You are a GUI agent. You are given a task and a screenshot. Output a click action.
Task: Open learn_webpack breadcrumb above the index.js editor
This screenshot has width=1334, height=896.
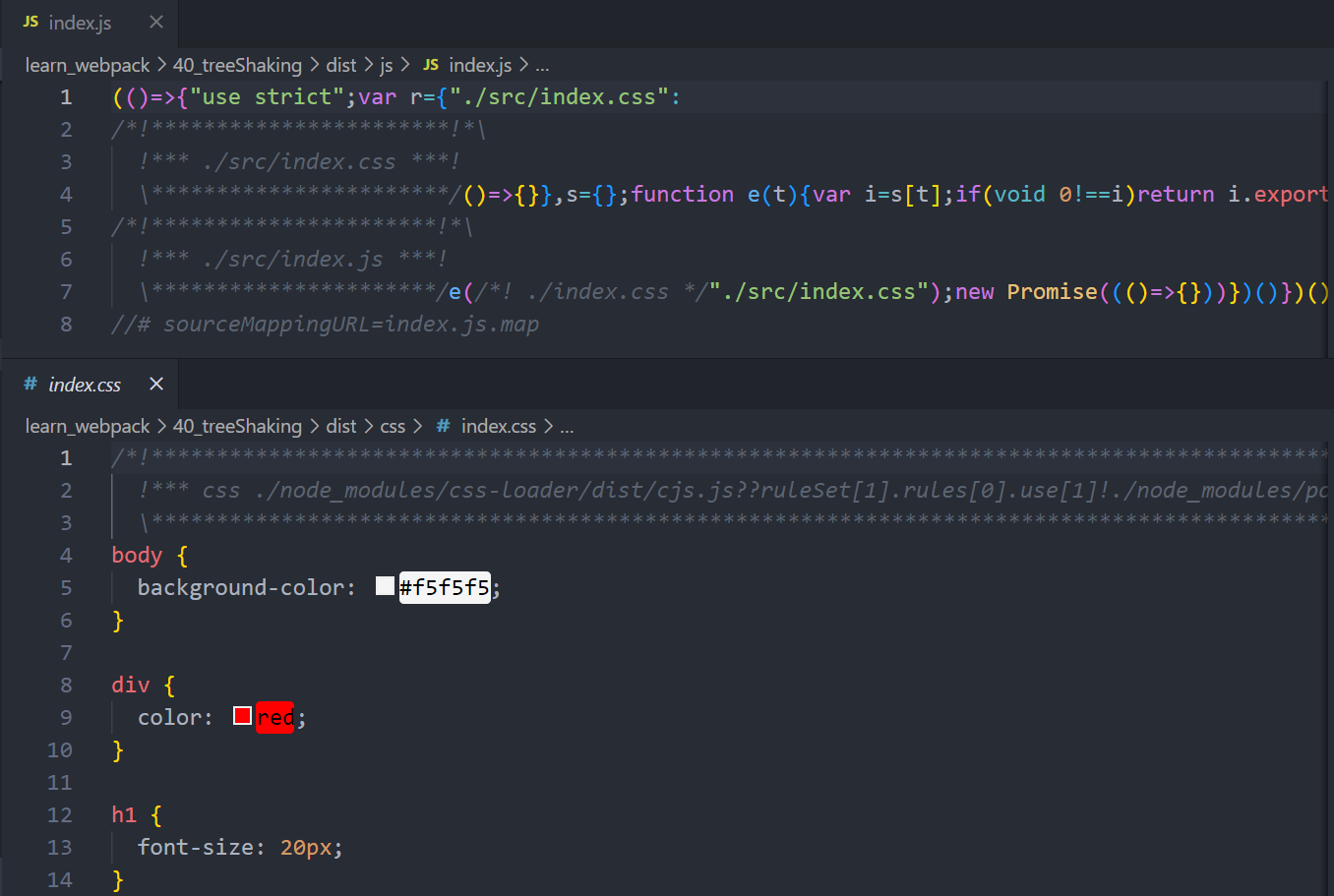coord(88,65)
